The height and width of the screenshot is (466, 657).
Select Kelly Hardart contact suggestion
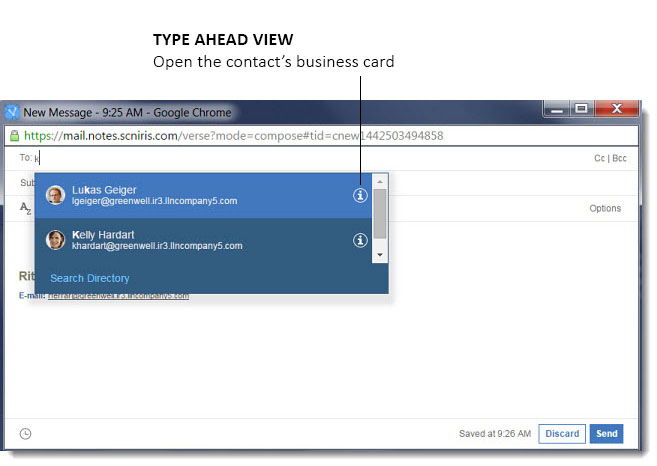click(203, 241)
